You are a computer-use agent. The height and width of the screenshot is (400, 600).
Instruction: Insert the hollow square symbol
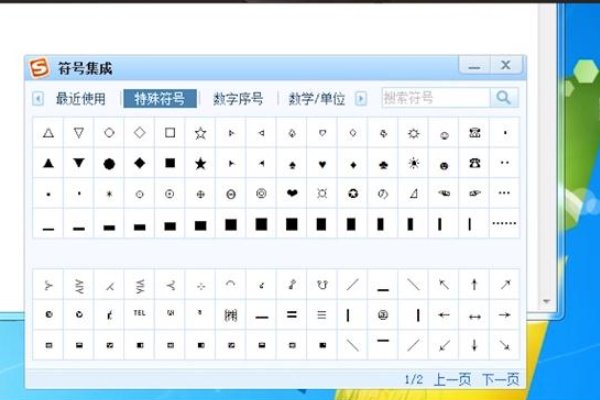click(170, 133)
